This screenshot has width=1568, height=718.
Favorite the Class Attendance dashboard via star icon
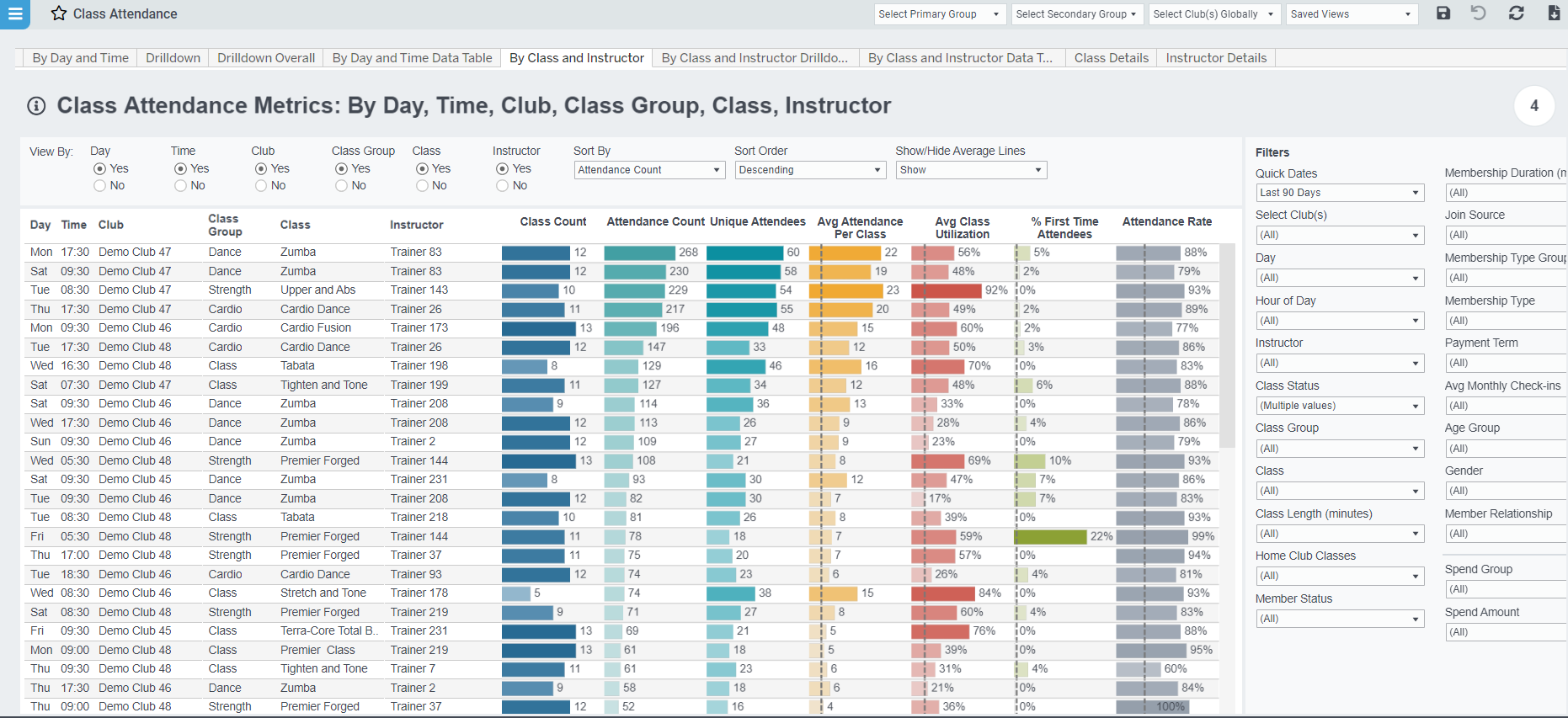point(57,13)
